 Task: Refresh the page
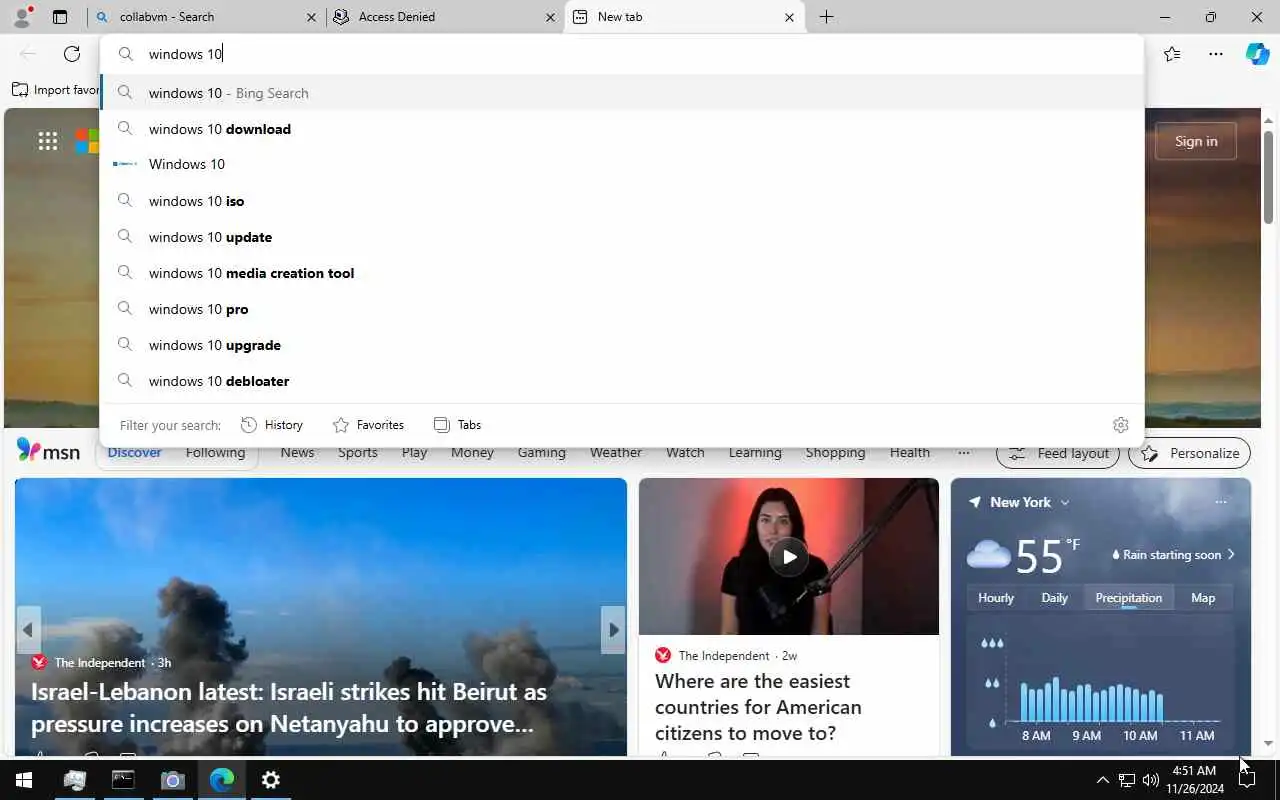72,54
